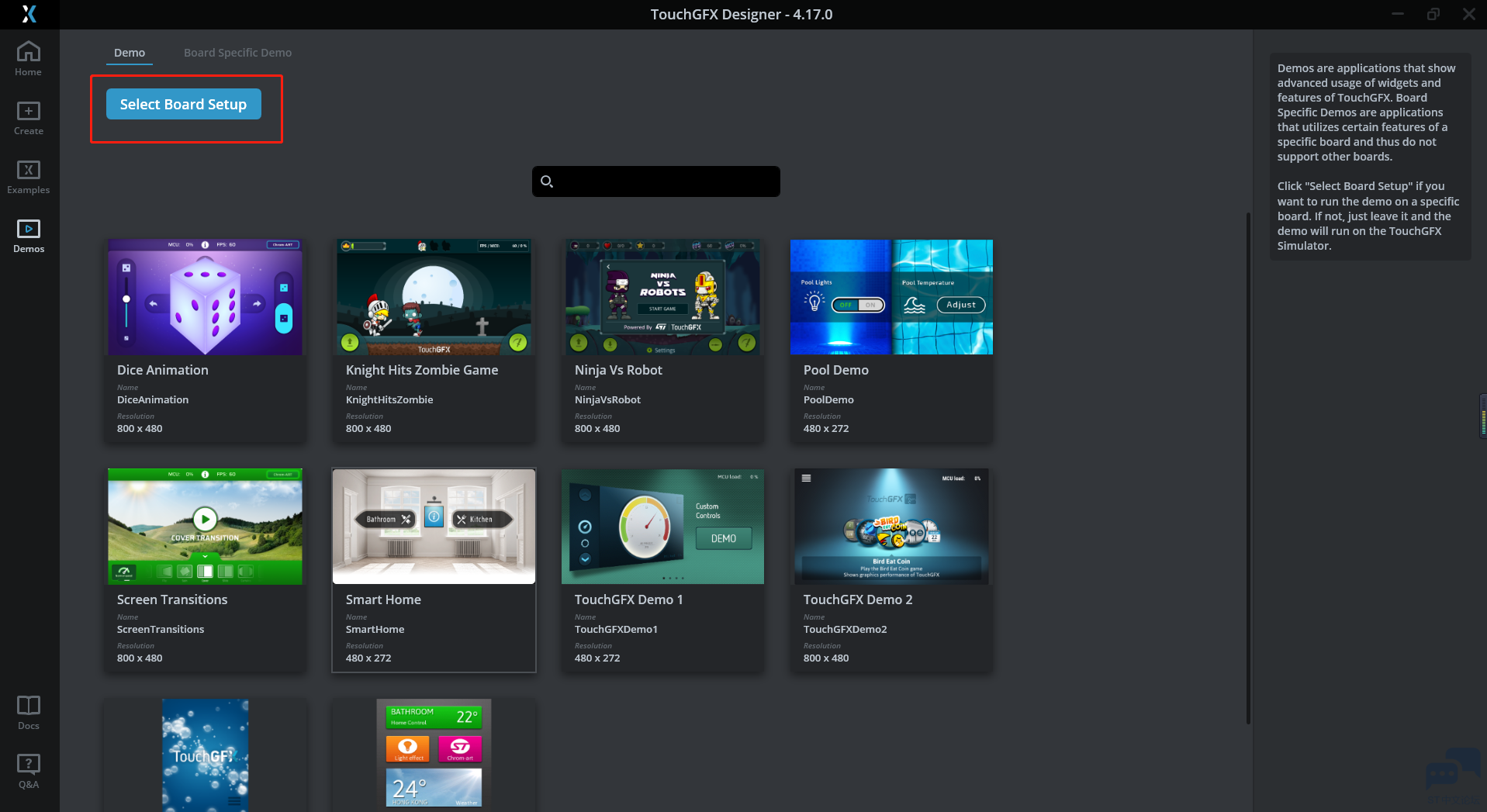
Task: Click the TouchGFXDemo1 name value
Action: (616, 629)
